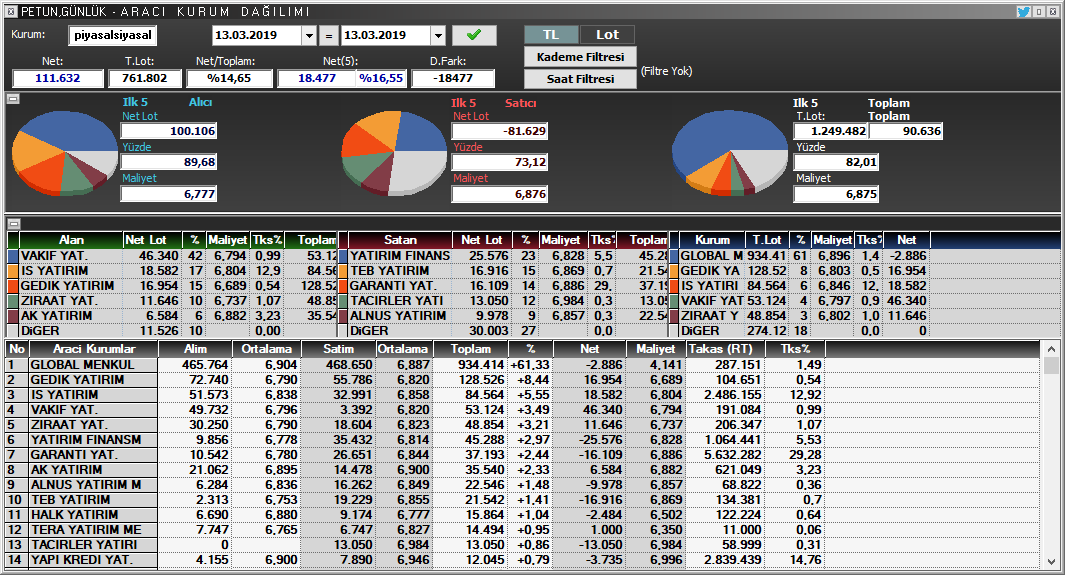Screen dimensions: 1065x575
Task: Select GLOBAL MENKUL row in main table
Action: 523,365
